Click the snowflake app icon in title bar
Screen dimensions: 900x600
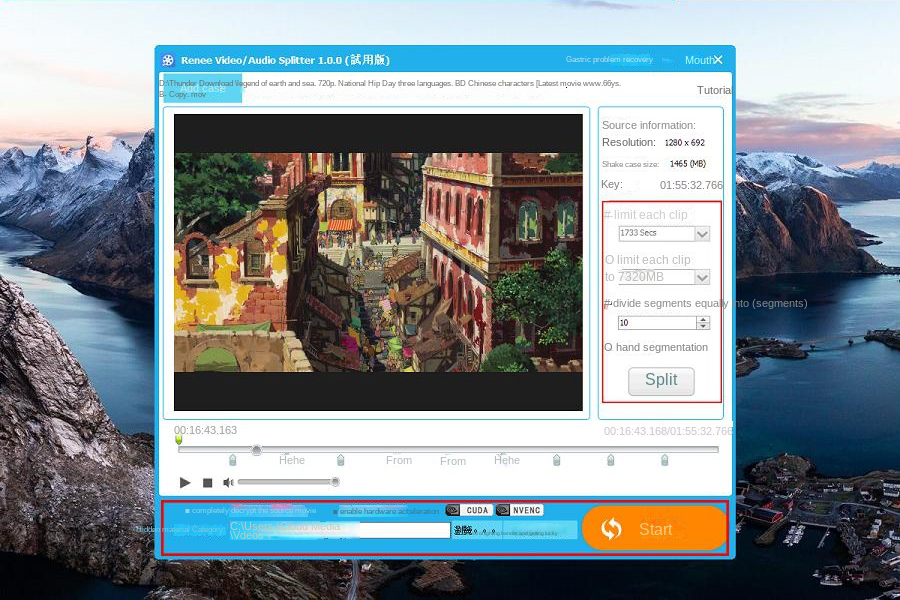(x=167, y=60)
